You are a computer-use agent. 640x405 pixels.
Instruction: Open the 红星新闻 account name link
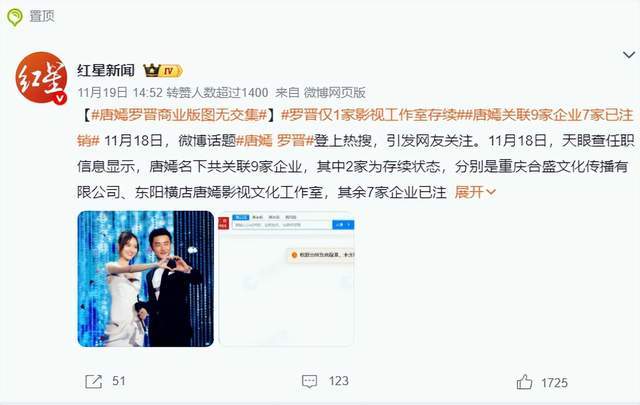(x=106, y=71)
